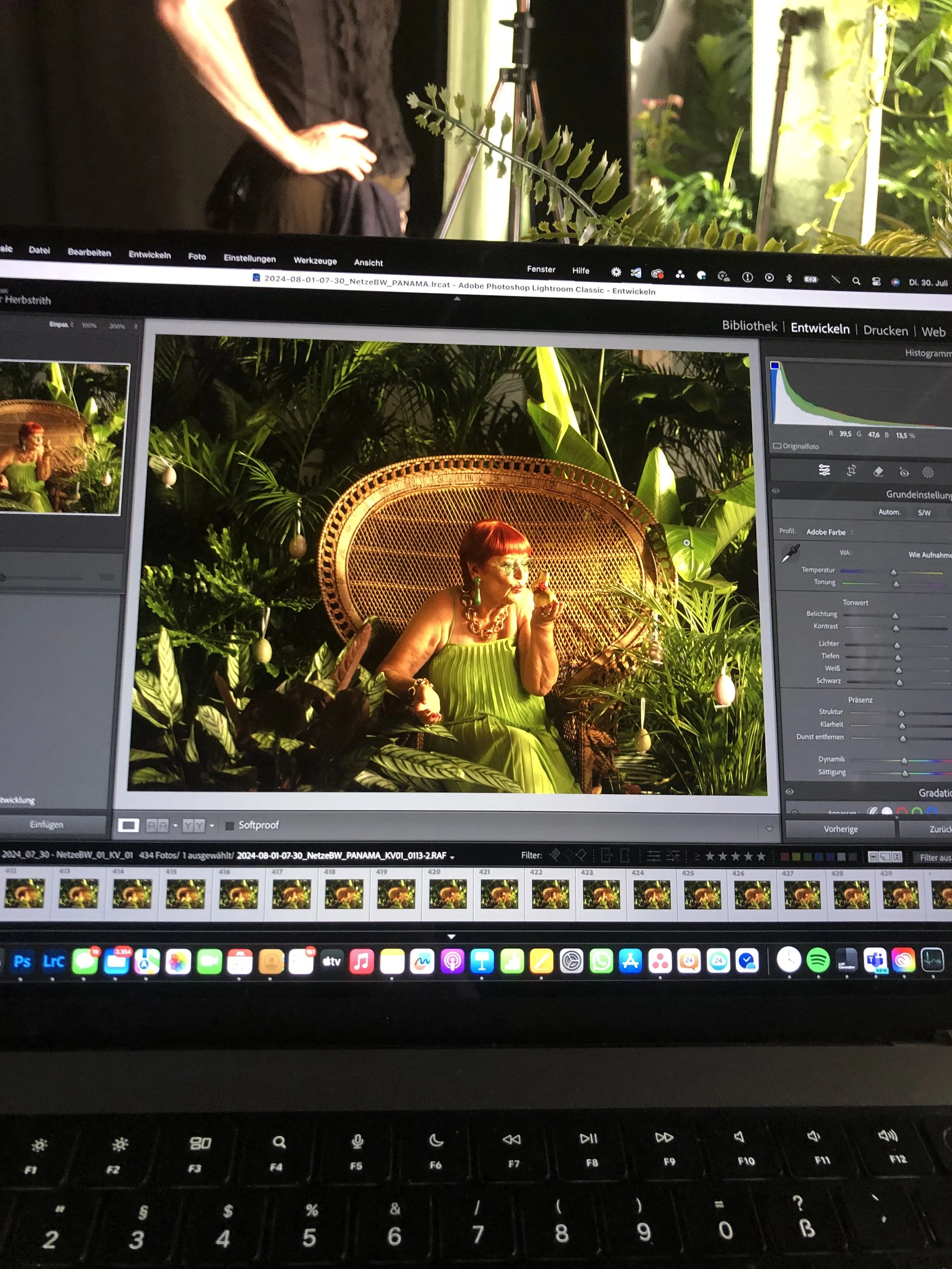
Task: Toggle the S/W black-and-white treatment
Action: click(924, 513)
